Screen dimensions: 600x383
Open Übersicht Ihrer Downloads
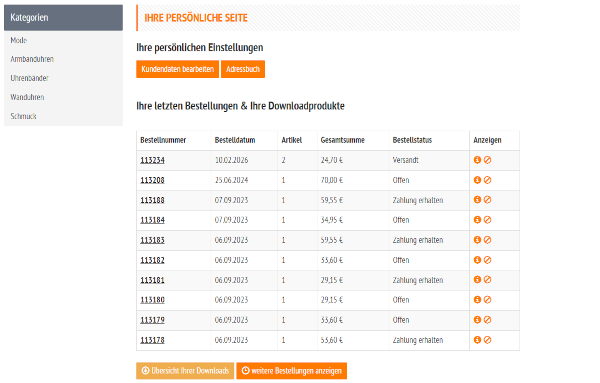(185, 371)
